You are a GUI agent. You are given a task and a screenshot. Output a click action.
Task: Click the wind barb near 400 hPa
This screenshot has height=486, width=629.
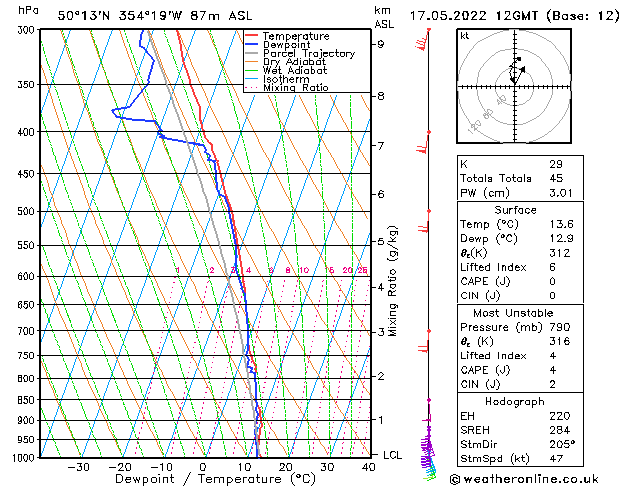click(423, 142)
